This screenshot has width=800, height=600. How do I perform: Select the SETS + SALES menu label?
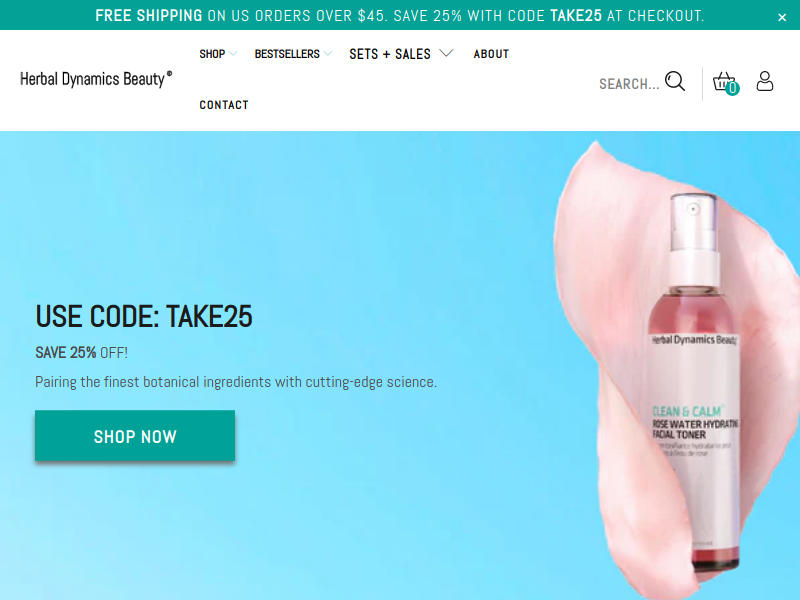click(390, 54)
